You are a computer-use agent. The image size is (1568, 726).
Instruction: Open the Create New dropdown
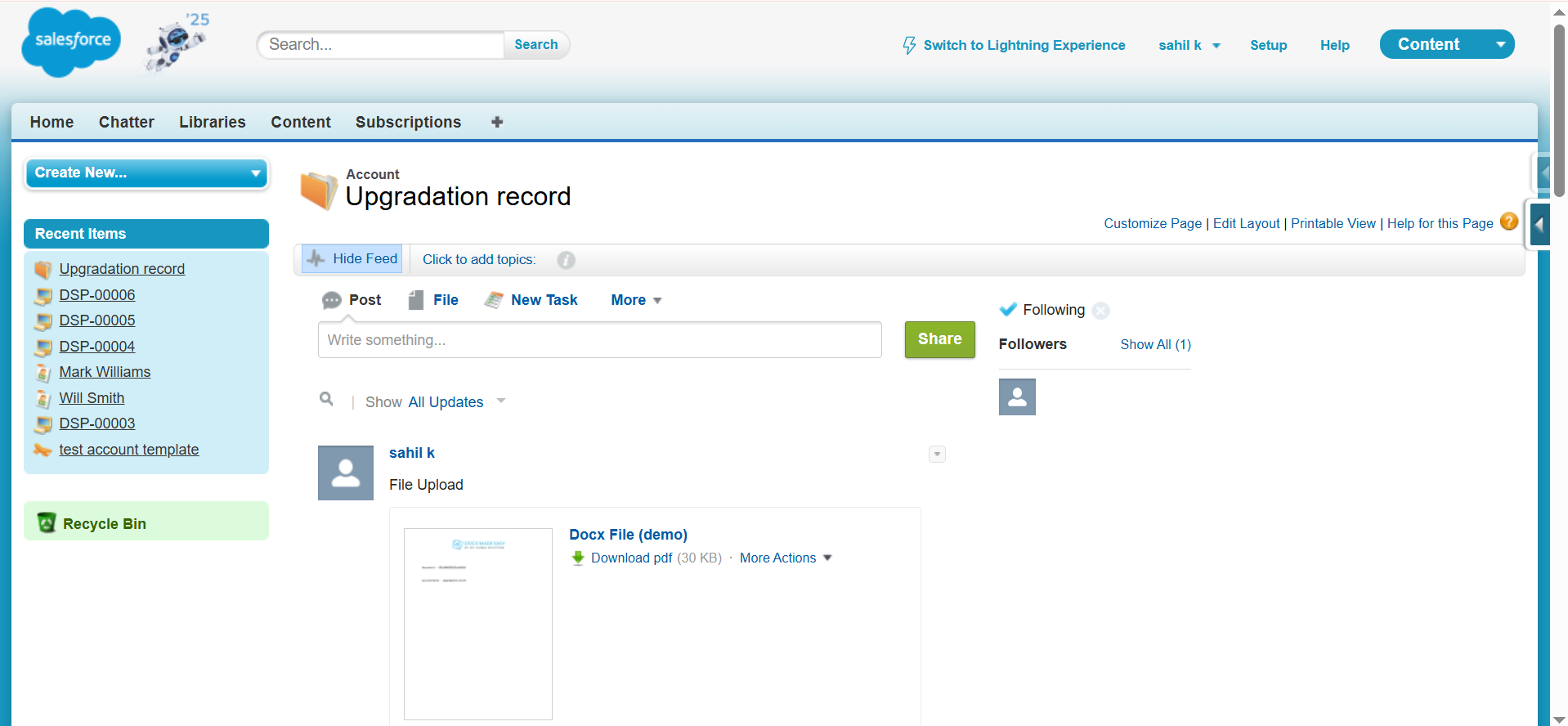(x=147, y=173)
